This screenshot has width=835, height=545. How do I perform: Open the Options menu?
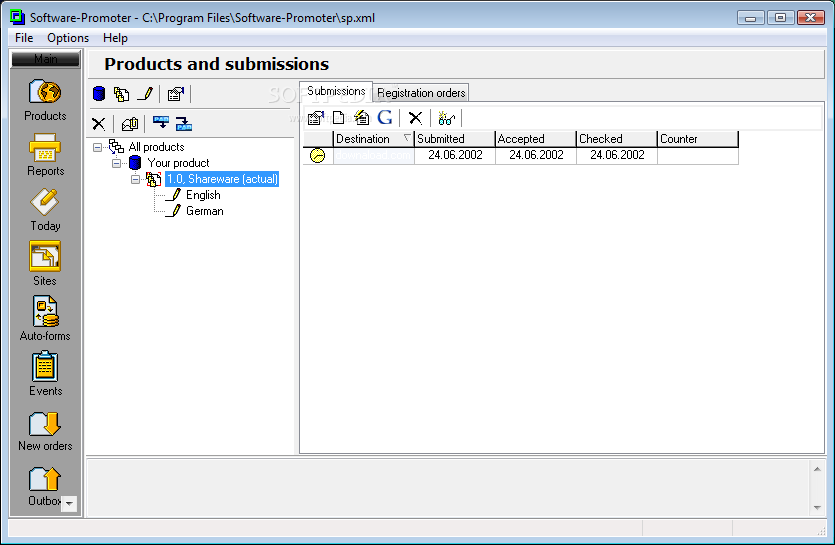68,38
